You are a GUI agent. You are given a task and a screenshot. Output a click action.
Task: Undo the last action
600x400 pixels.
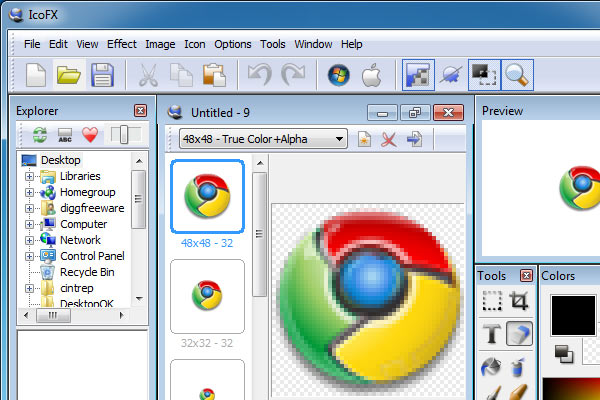260,75
